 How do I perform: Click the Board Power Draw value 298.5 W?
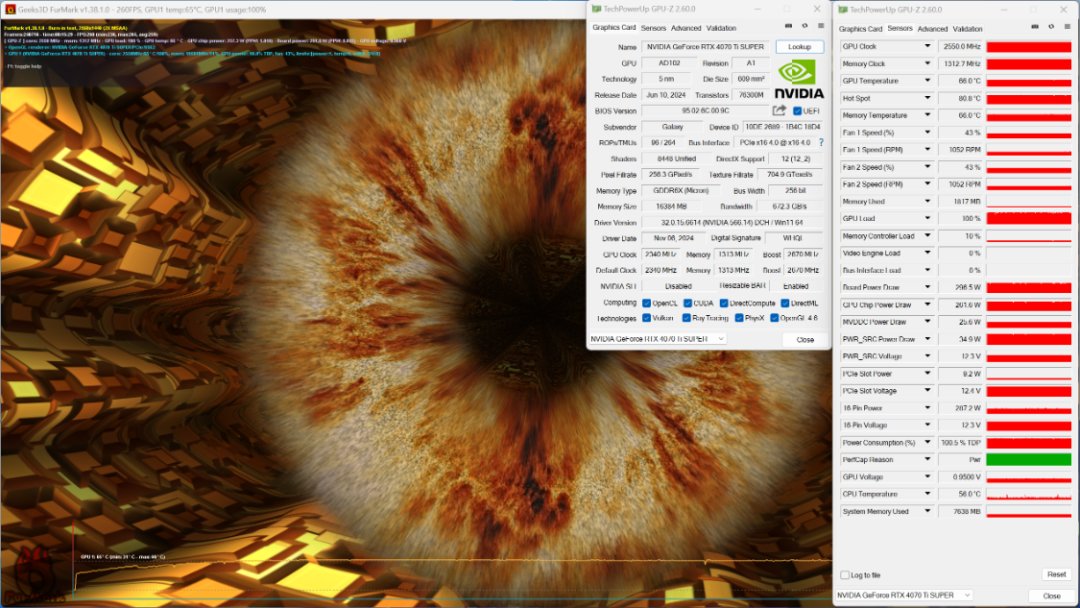[960, 287]
